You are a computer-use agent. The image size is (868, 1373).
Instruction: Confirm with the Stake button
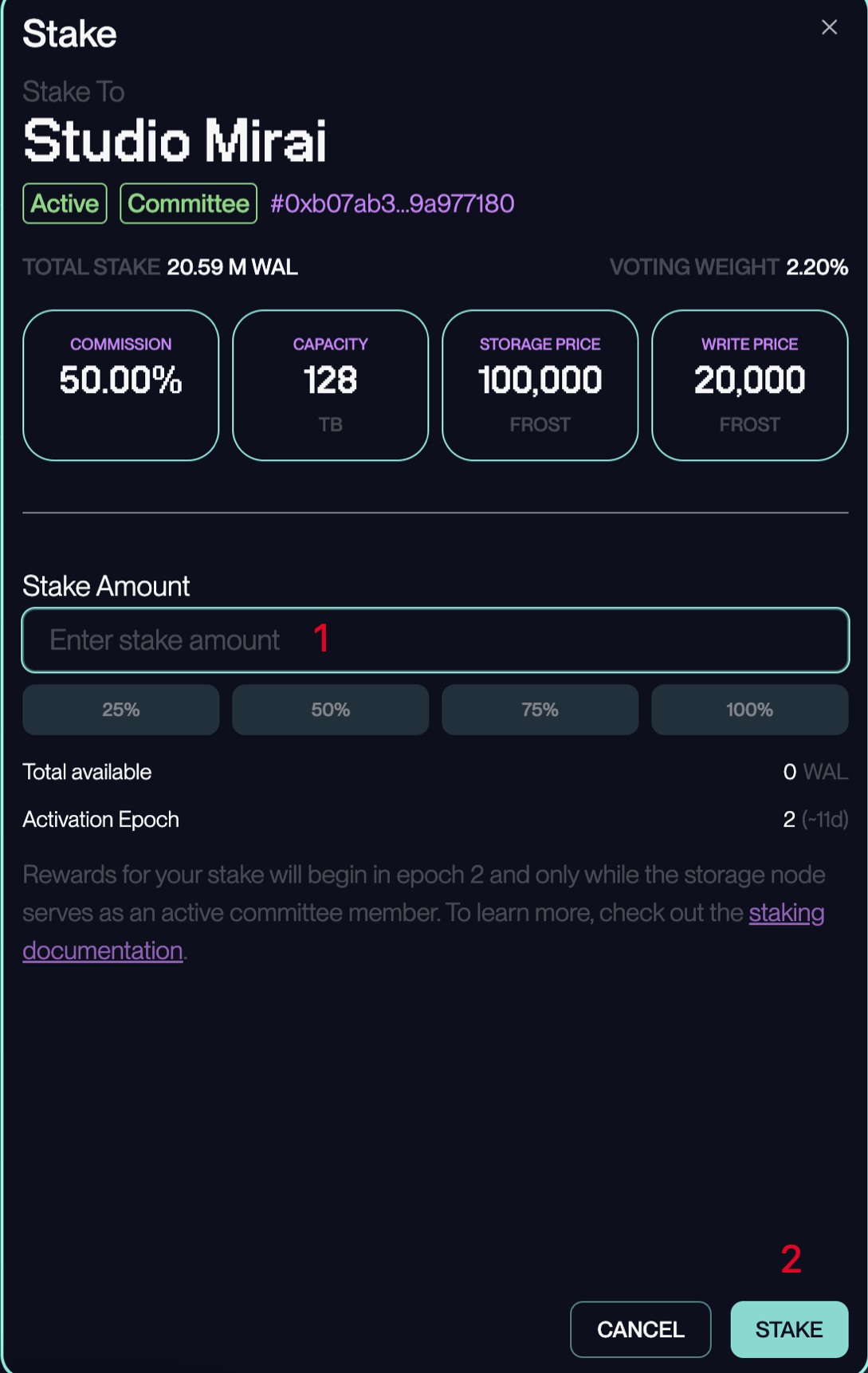pos(789,1329)
